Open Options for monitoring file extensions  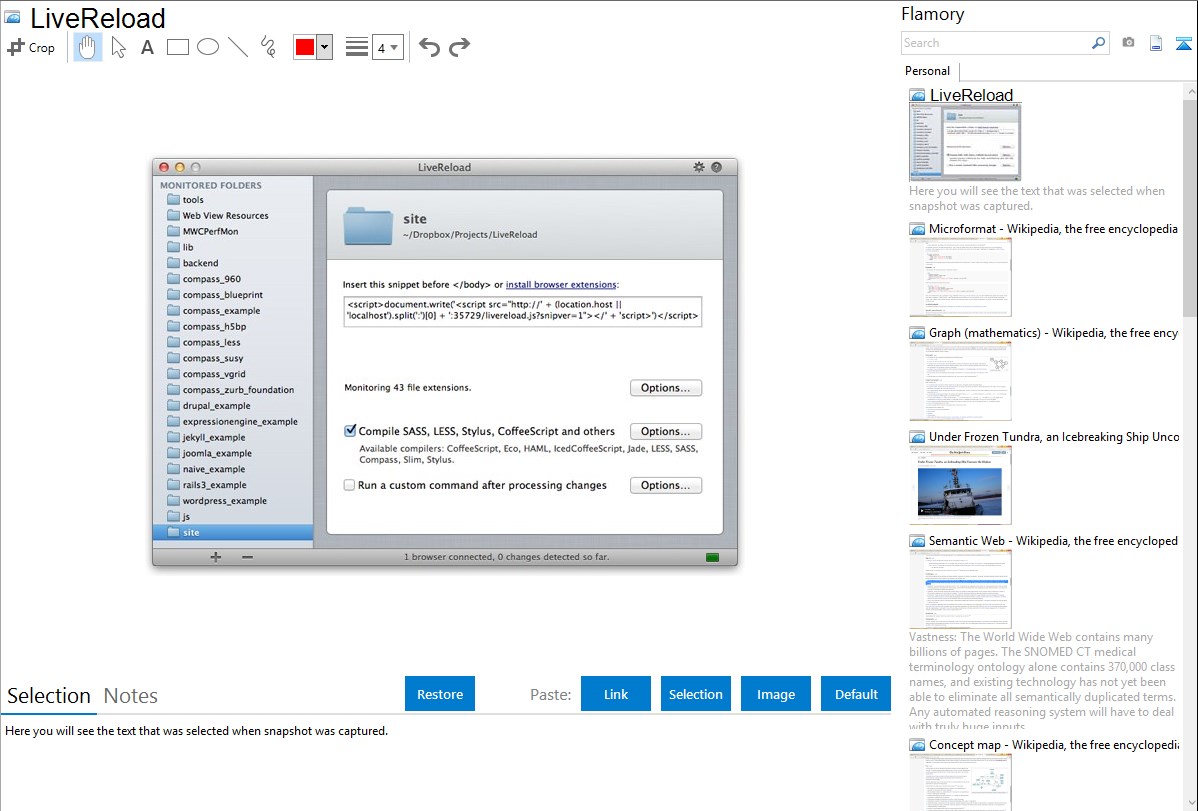tap(665, 388)
